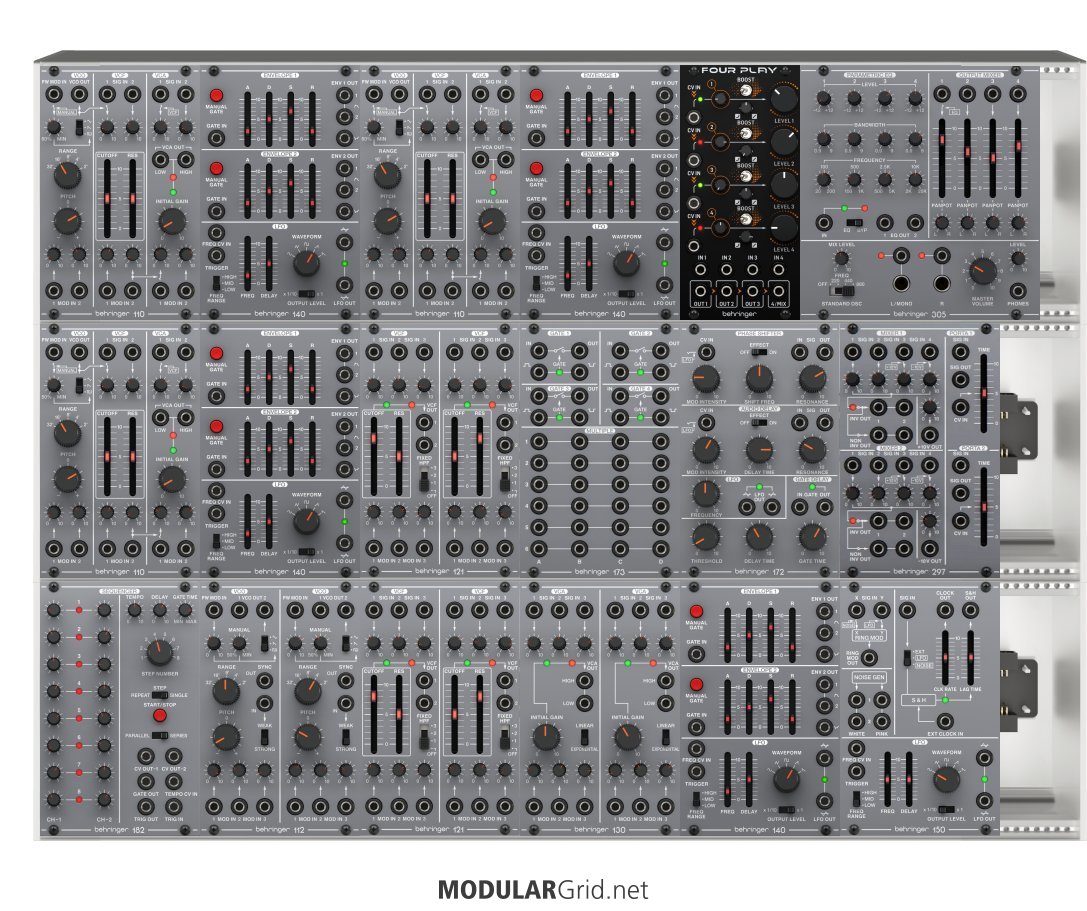Select the Four Play IN 4 jack
The width and height of the screenshot is (1087, 911).
779,268
